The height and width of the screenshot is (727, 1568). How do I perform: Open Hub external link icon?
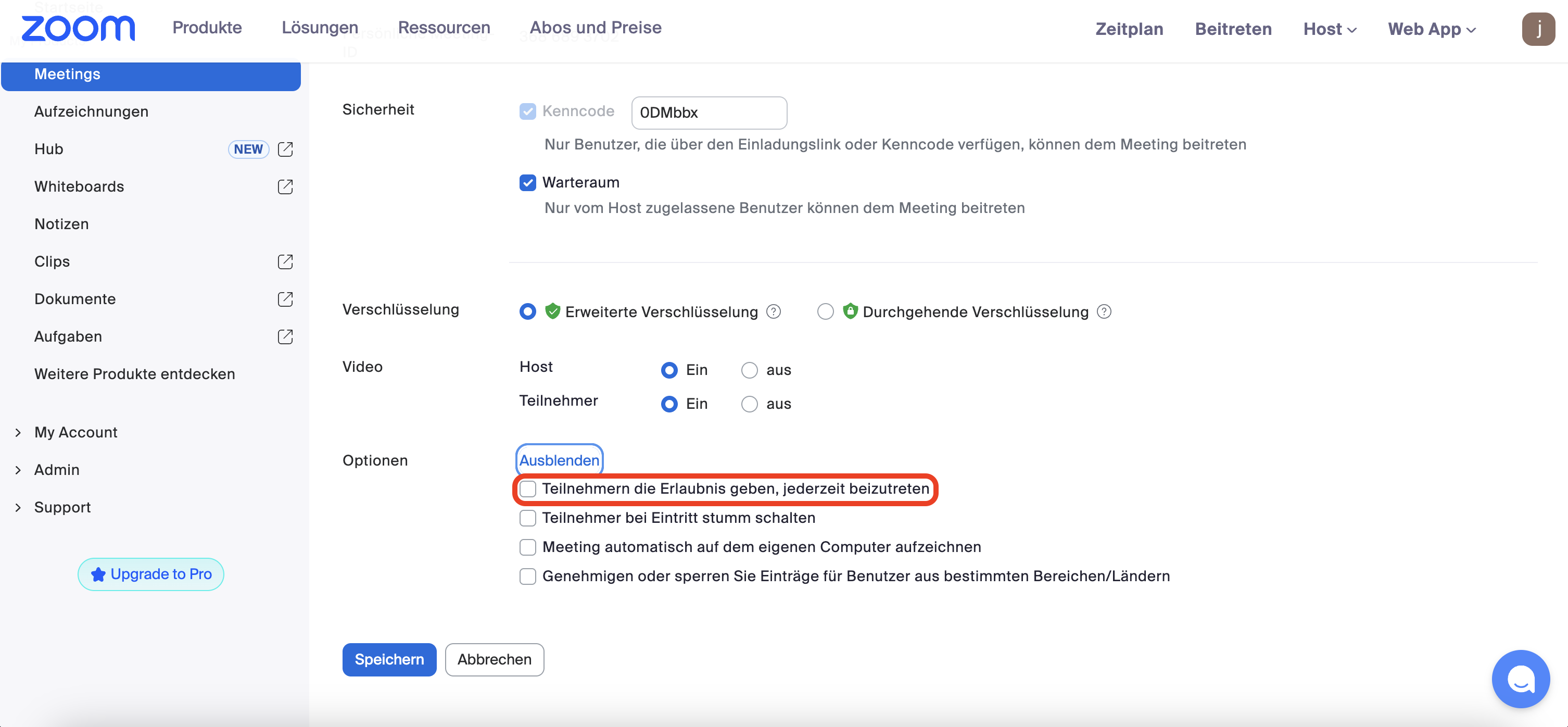[x=285, y=149]
